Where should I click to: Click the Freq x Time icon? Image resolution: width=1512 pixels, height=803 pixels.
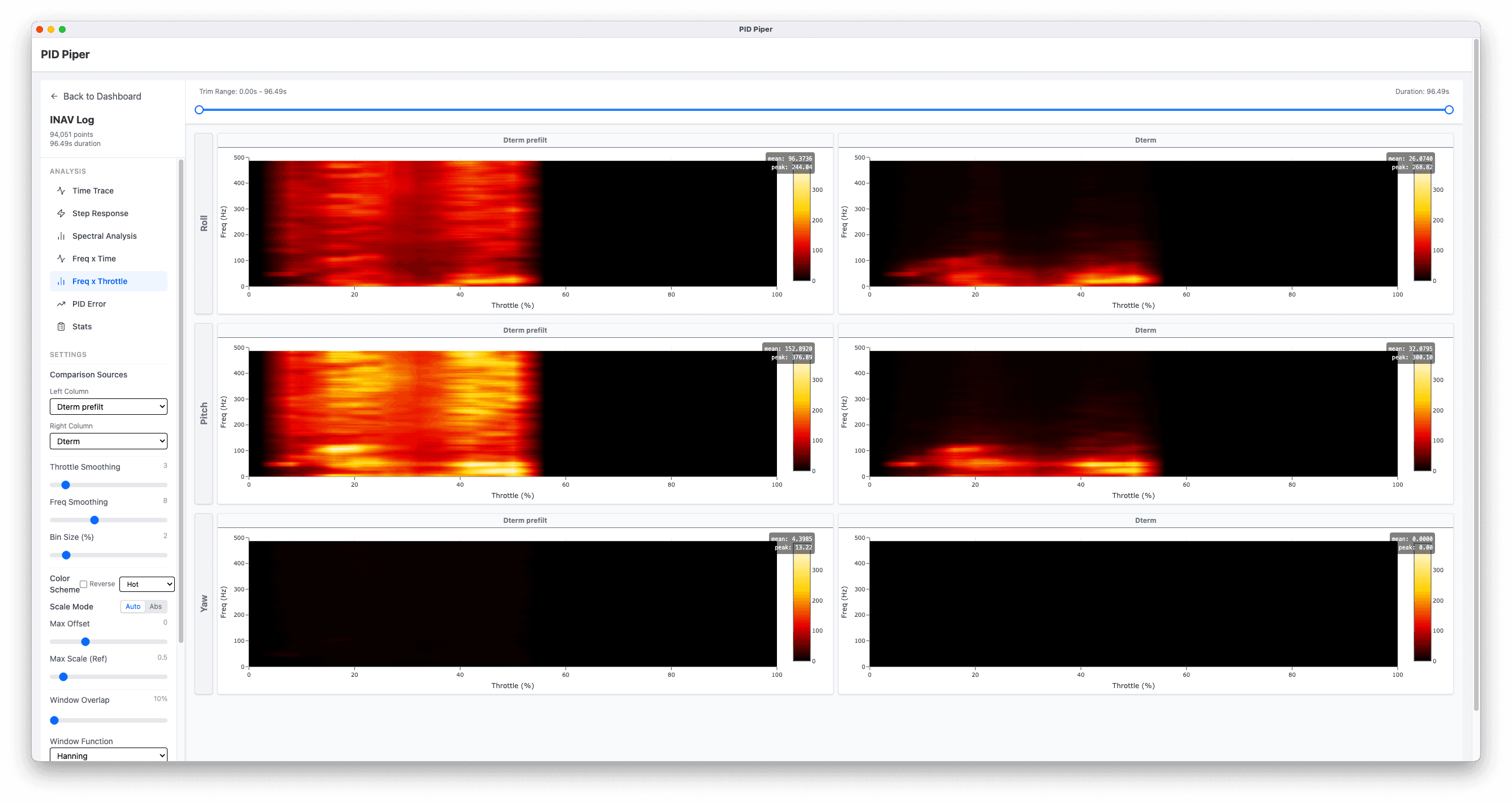click(61, 258)
